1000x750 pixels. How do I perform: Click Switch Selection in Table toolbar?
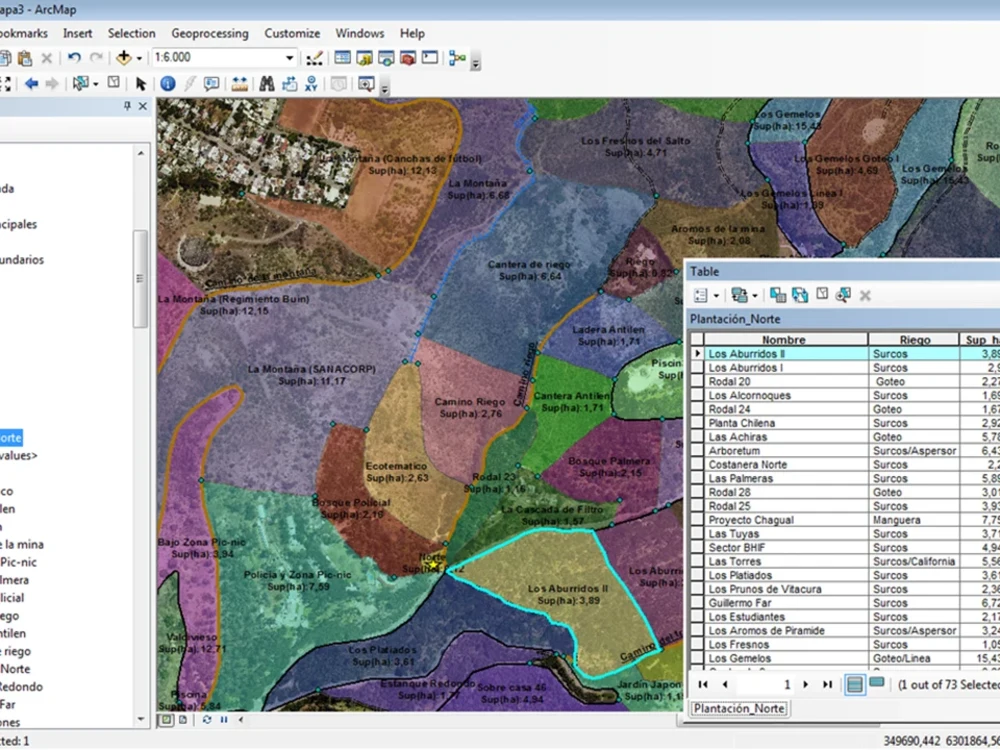pos(799,295)
